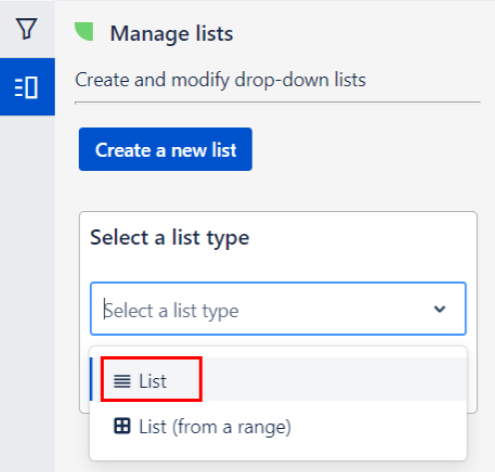The image size is (495, 472).
Task: Expand the list type chevron arrow
Action: click(x=440, y=309)
